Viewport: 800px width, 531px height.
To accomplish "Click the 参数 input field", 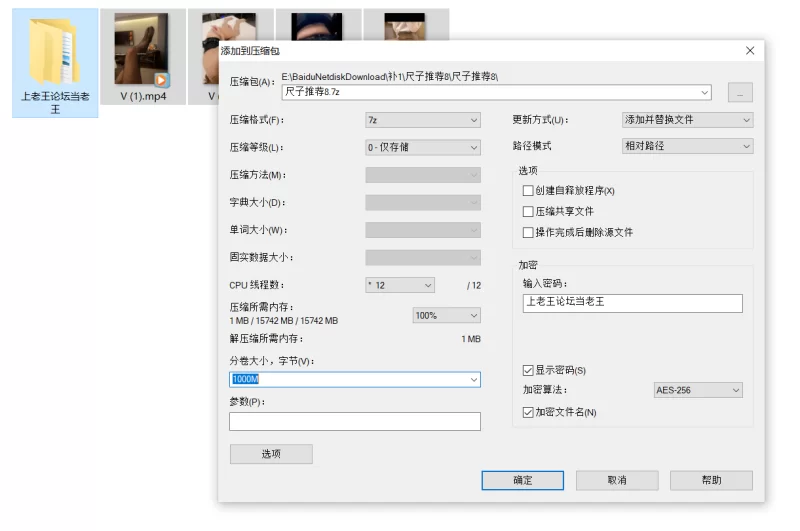I will (355, 421).
